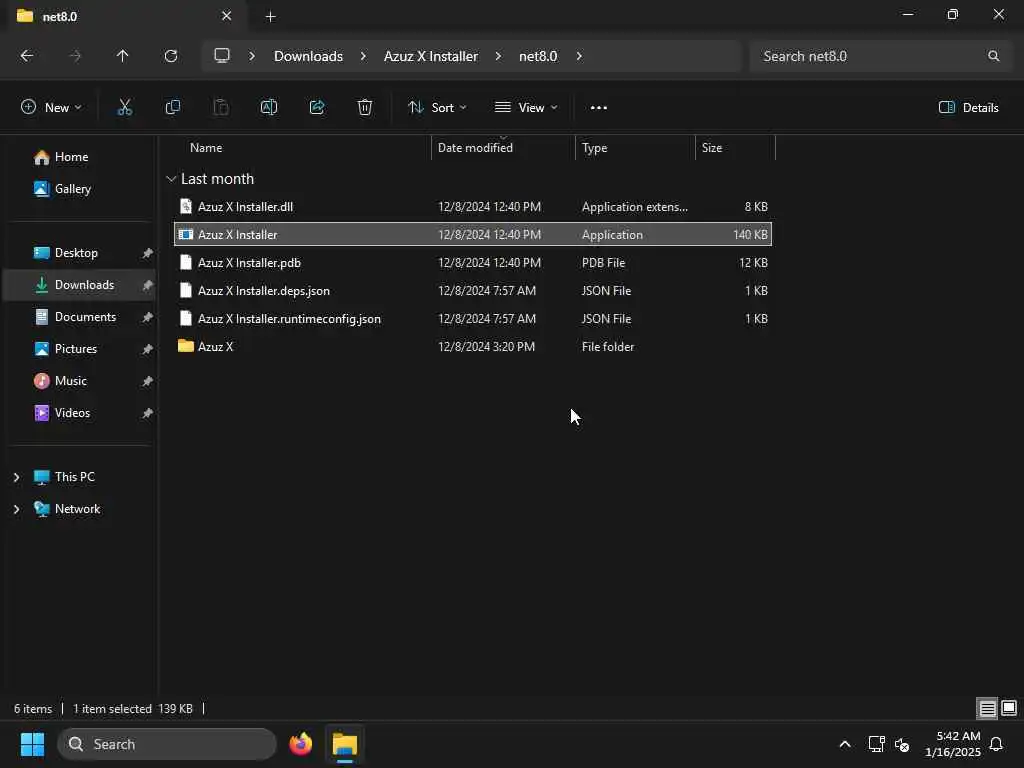Image resolution: width=1024 pixels, height=768 pixels.
Task: Click the Paste clipboard icon
Action: coord(221,108)
